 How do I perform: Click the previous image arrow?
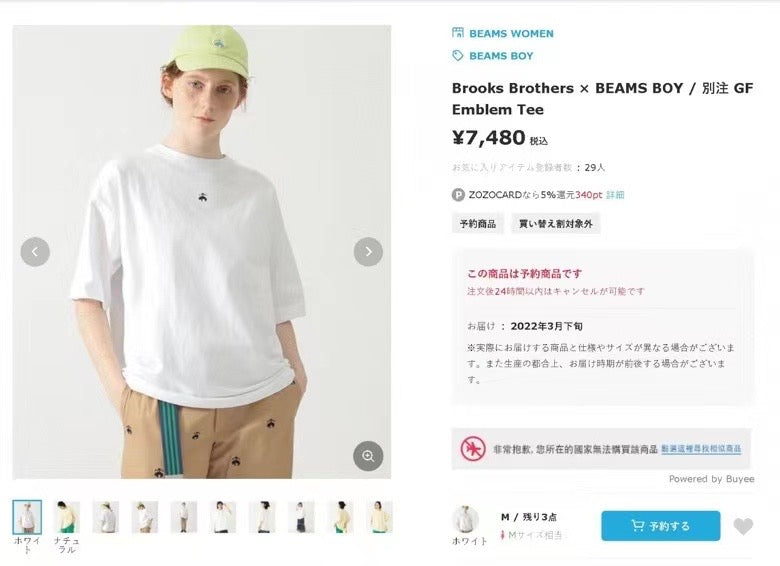pyautogui.click(x=35, y=252)
